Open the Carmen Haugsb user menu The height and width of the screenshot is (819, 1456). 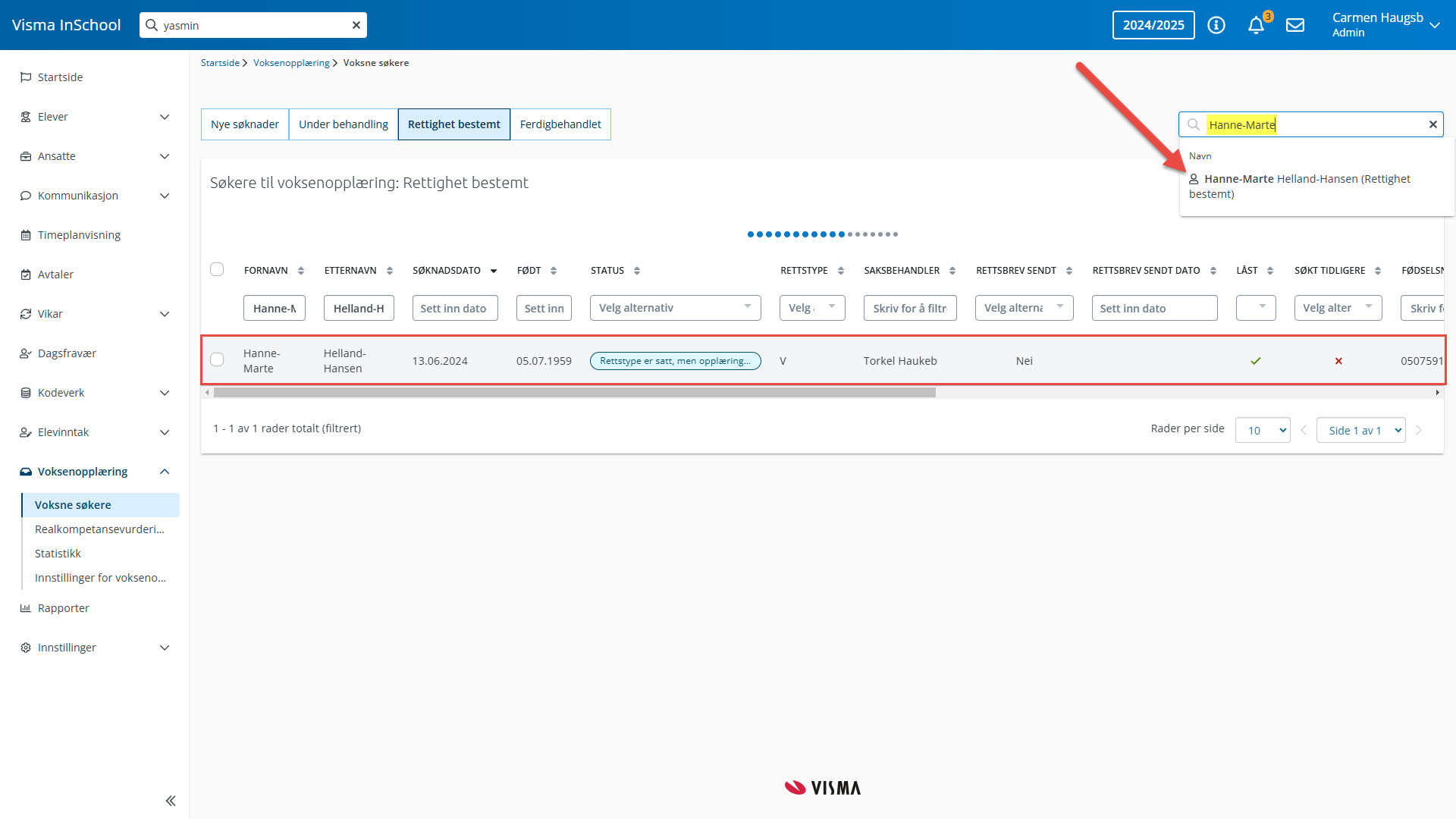1385,25
